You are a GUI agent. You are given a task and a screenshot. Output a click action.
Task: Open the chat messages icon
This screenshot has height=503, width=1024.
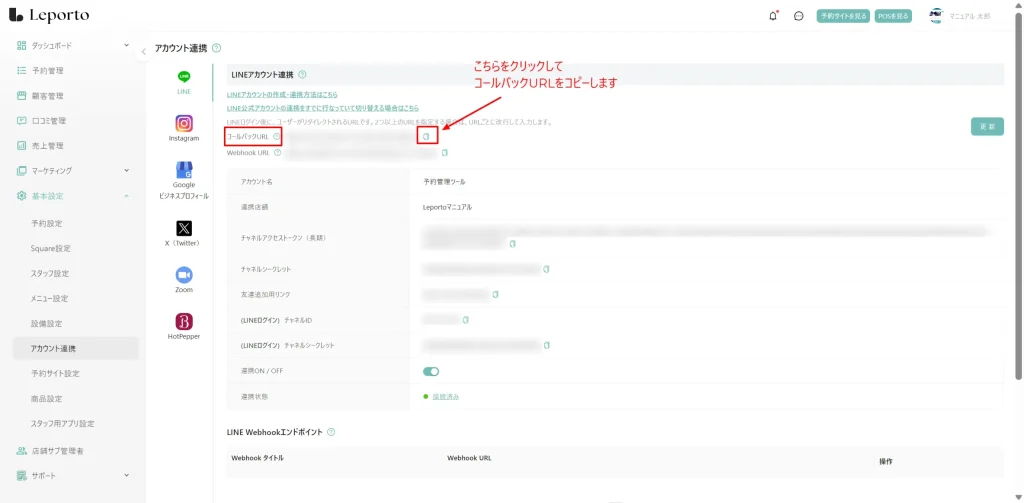tap(799, 16)
